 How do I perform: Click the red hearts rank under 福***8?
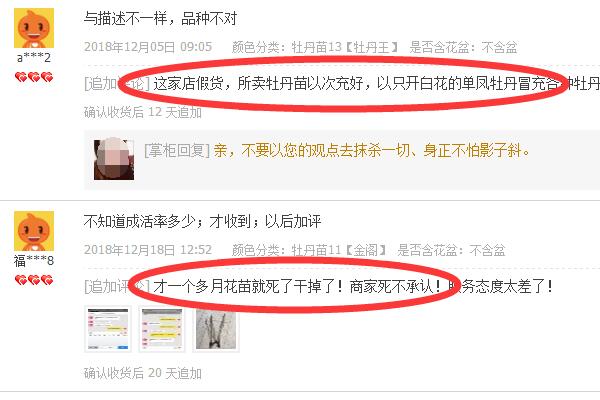point(34,280)
